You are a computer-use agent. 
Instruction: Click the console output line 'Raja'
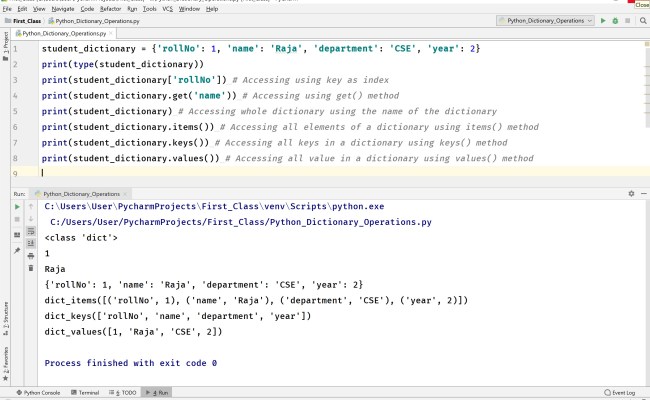click(x=55, y=269)
